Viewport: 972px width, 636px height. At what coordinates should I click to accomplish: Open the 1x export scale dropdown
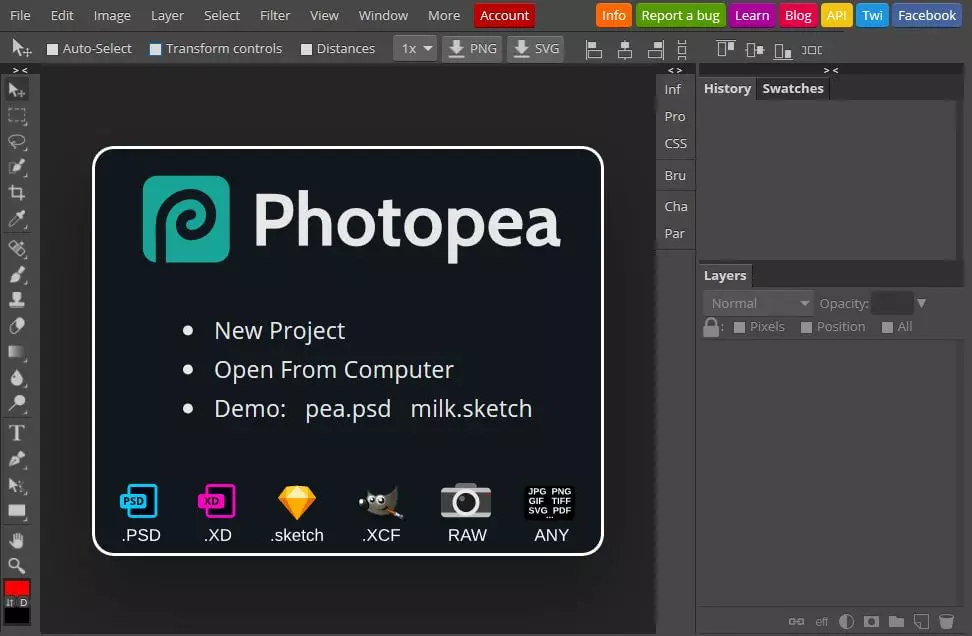pyautogui.click(x=415, y=48)
